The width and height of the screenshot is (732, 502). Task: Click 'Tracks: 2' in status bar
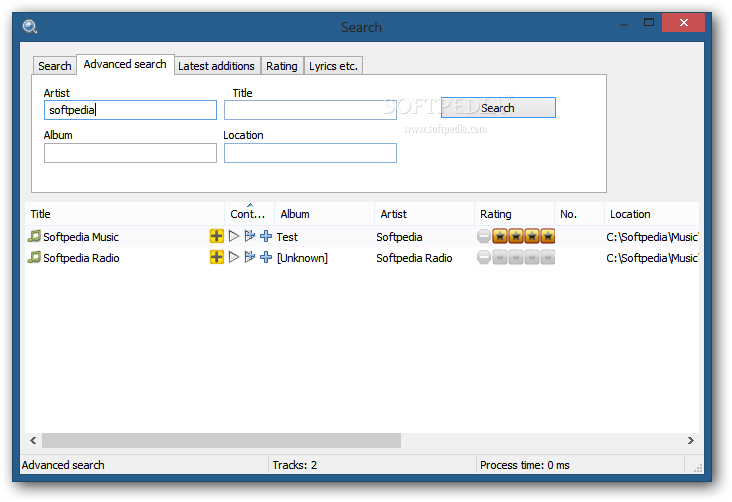coord(295,465)
